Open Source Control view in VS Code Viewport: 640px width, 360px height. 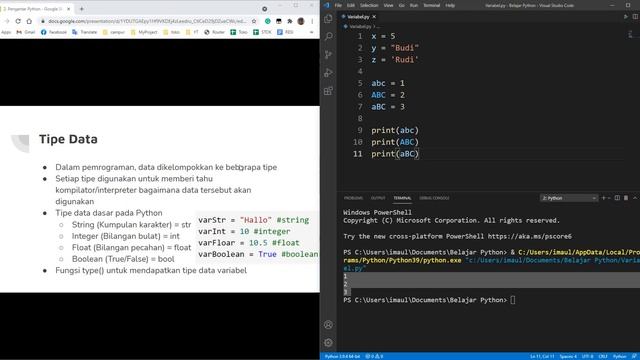click(x=328, y=54)
